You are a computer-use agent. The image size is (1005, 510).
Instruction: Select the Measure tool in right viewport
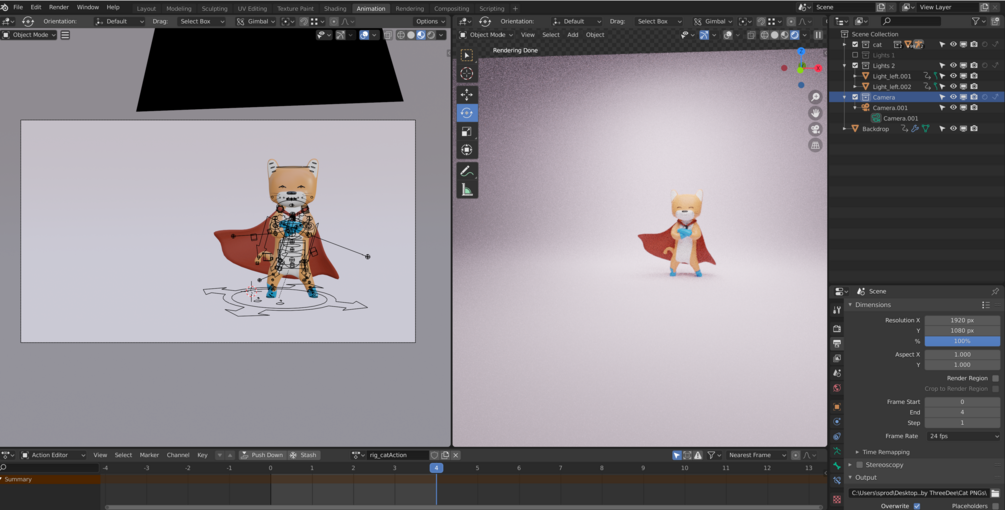coord(467,190)
